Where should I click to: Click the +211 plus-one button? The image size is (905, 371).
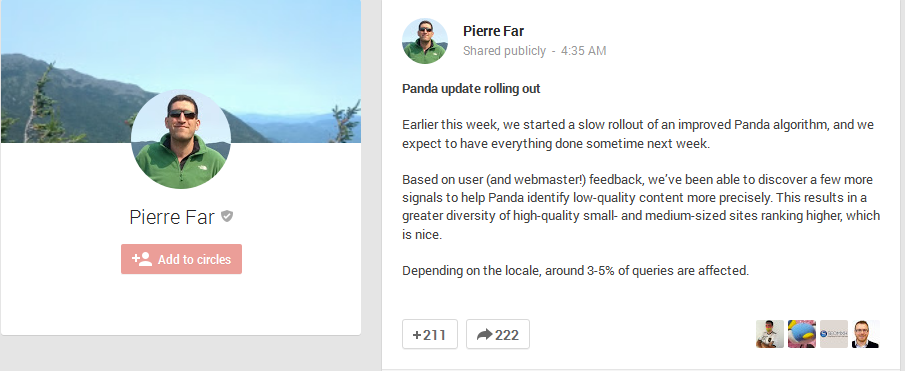(429, 334)
